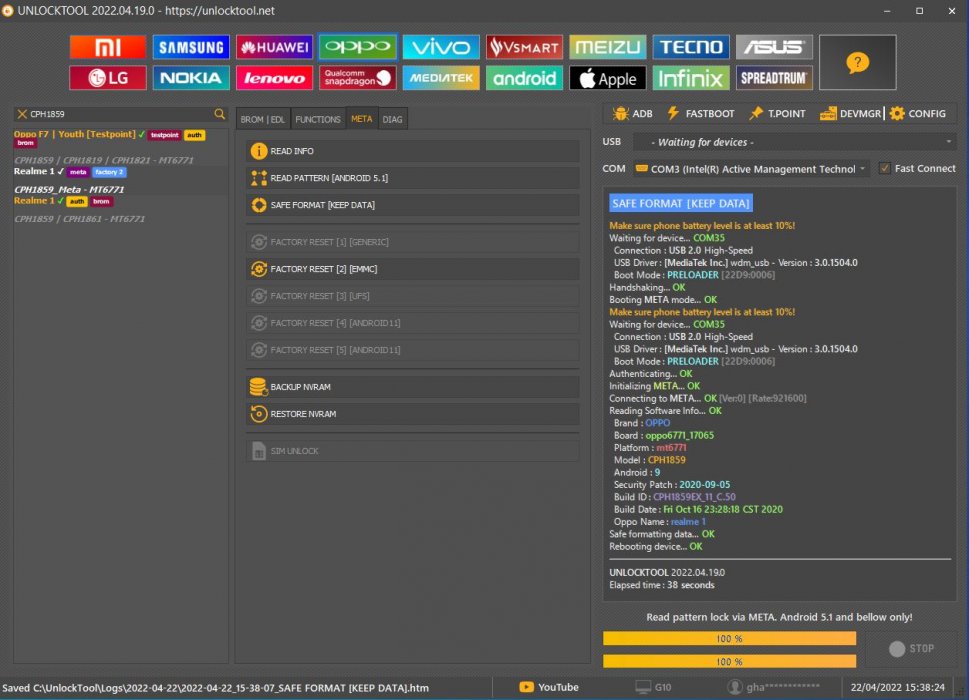Click the RESTORE NVRAM button
Image resolution: width=969 pixels, height=700 pixels.
pyautogui.click(x=413, y=414)
